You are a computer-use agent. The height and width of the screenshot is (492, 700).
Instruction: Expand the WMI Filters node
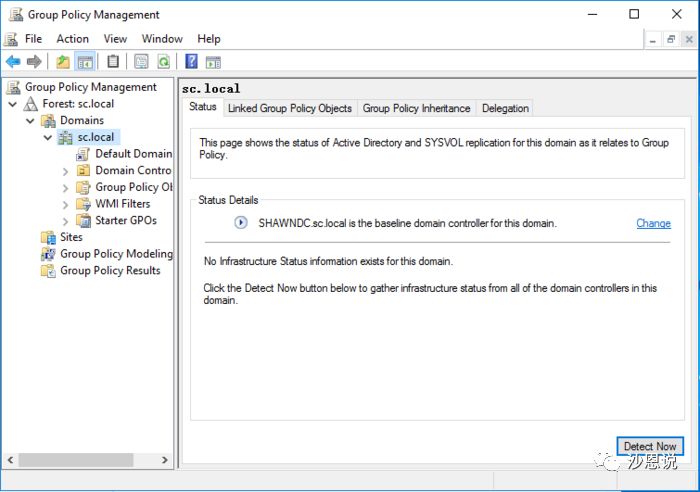click(66, 205)
